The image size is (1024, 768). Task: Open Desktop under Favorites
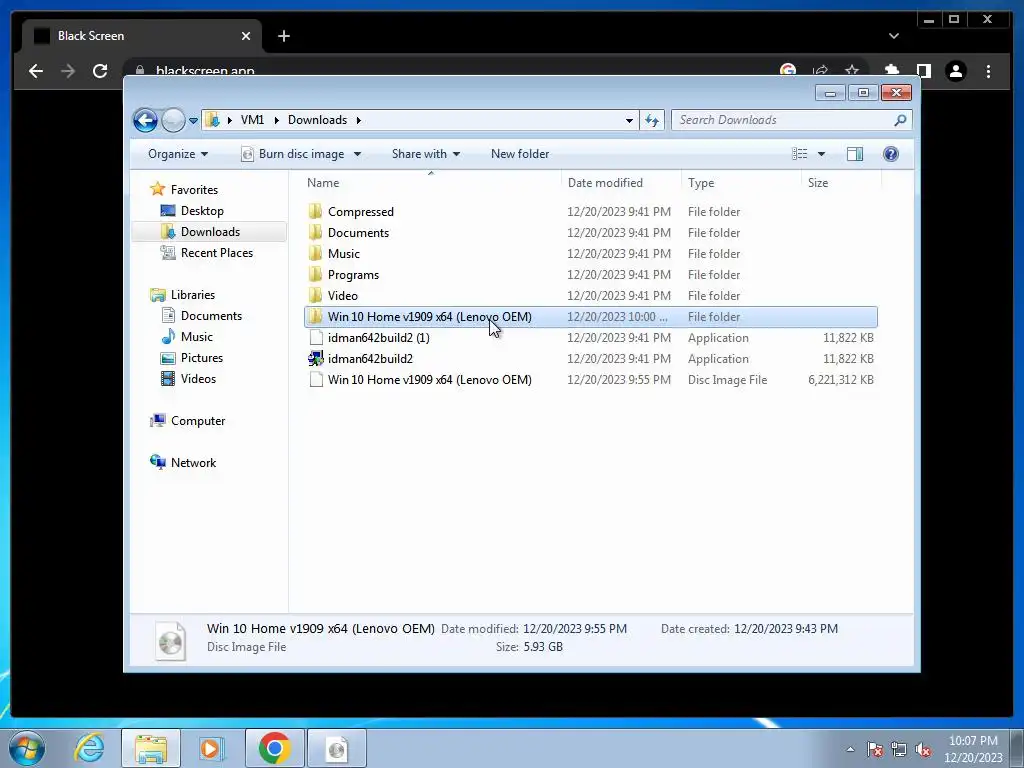point(202,211)
